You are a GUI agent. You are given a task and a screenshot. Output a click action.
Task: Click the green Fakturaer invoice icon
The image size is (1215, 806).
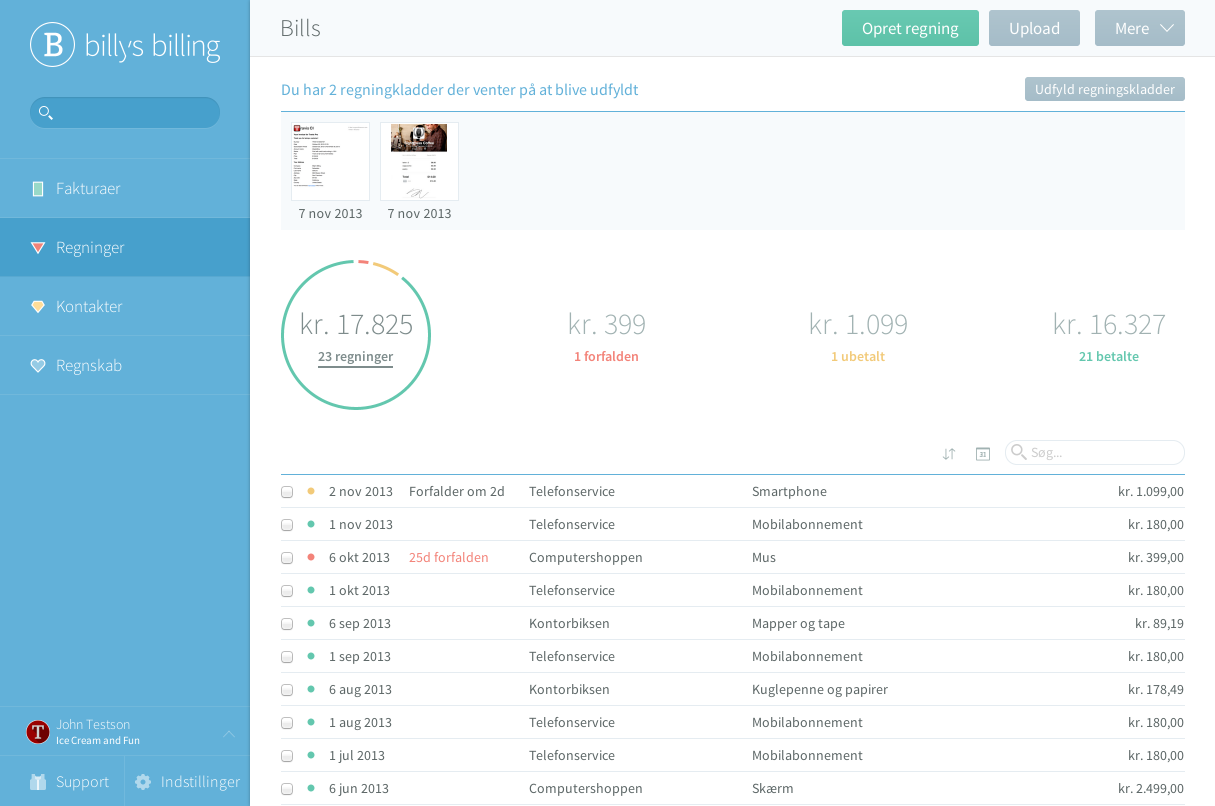tap(38, 188)
